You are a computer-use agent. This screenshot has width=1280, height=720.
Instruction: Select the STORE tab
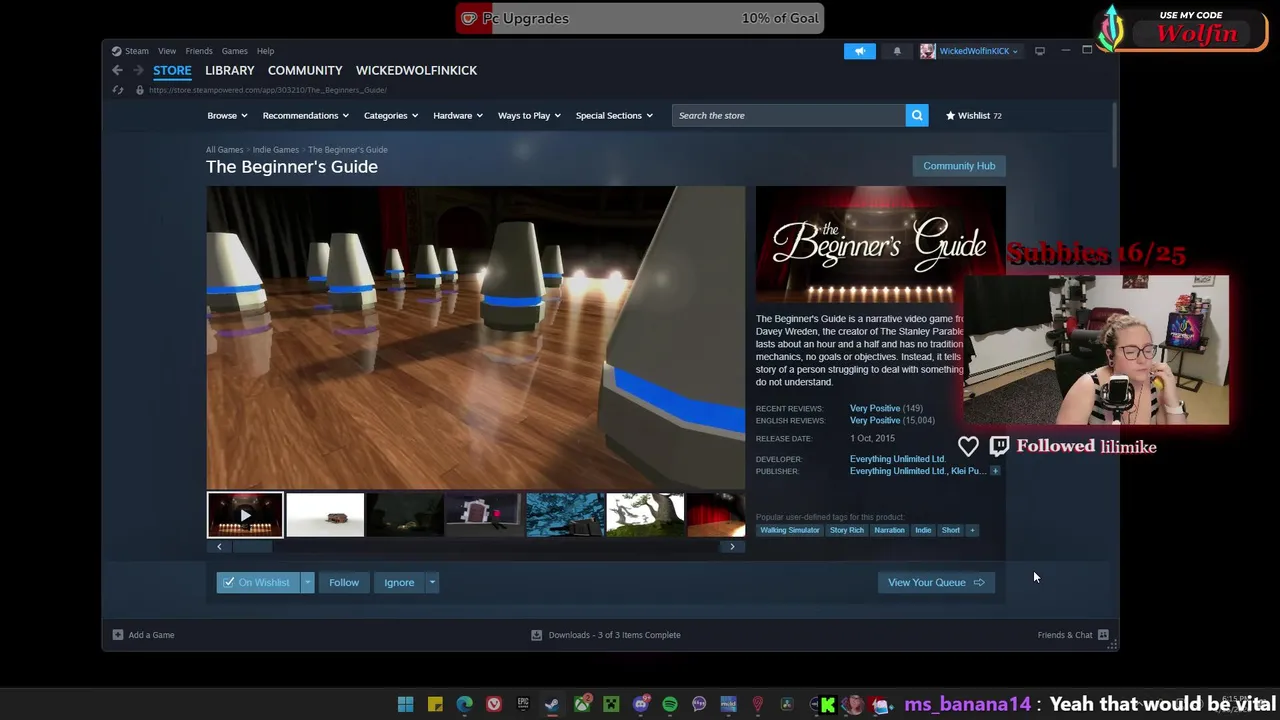point(172,70)
